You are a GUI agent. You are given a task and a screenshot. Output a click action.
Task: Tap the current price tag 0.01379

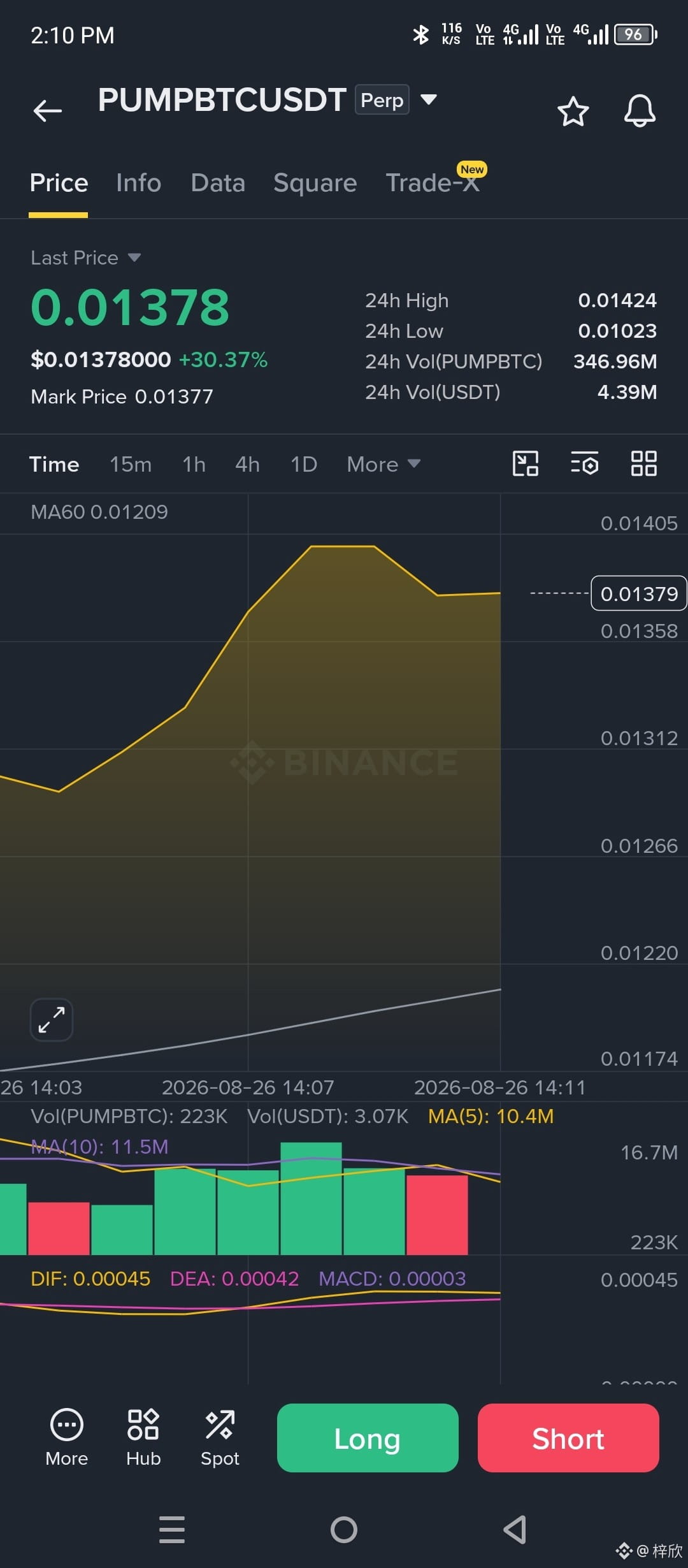click(639, 593)
